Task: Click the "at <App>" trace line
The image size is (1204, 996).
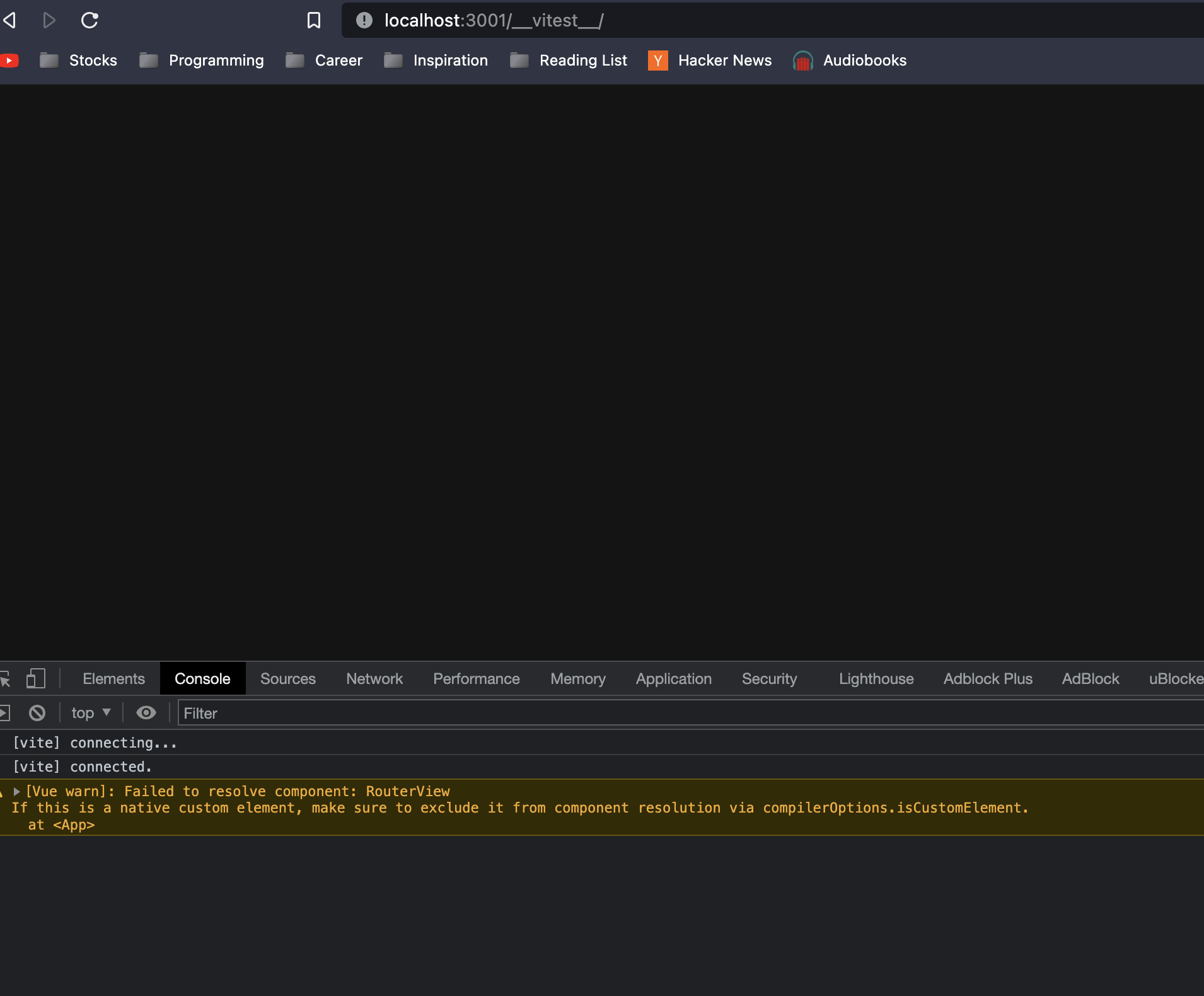Action: point(61,825)
